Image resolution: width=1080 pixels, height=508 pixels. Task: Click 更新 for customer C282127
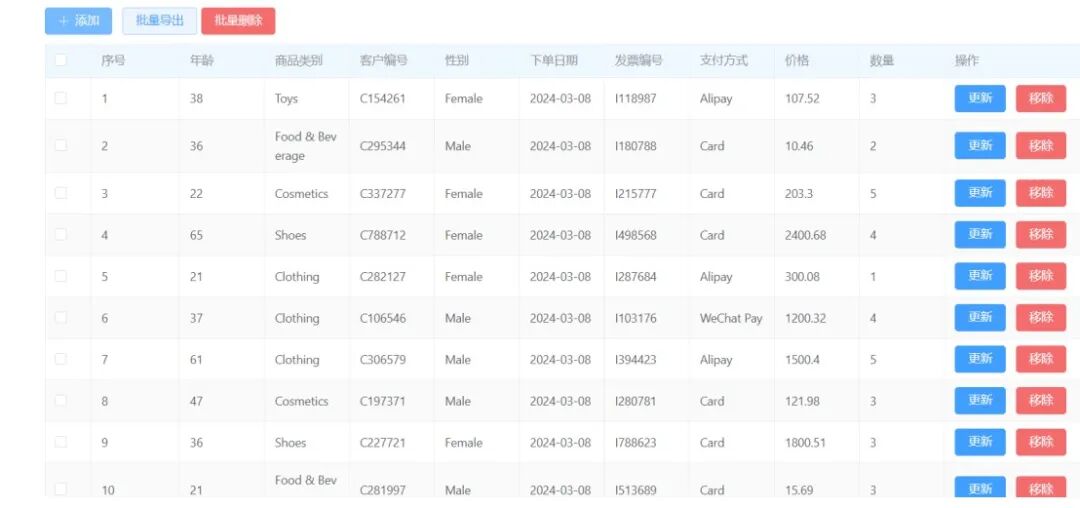(x=979, y=276)
